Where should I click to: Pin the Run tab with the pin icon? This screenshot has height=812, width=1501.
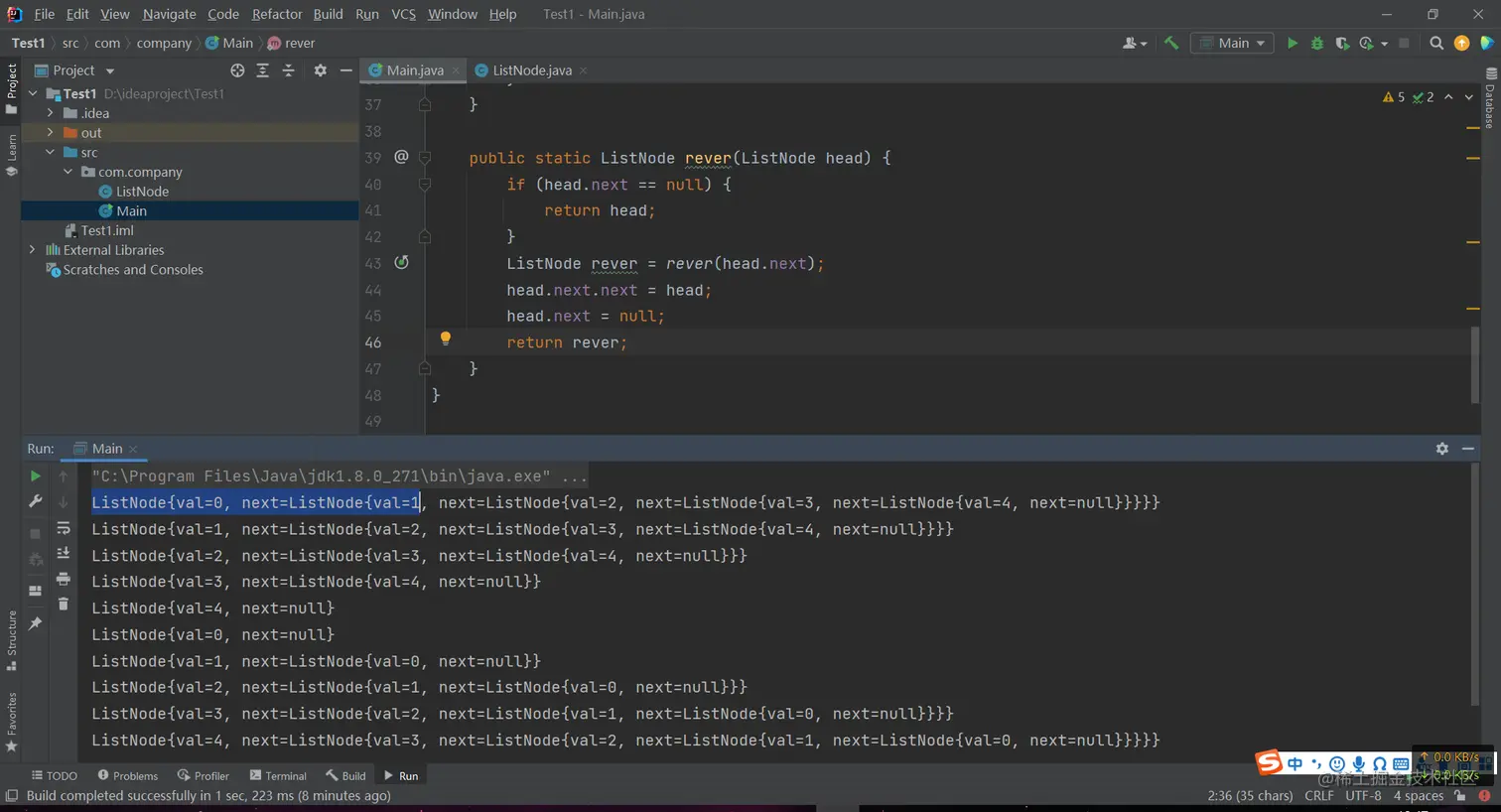[36, 623]
